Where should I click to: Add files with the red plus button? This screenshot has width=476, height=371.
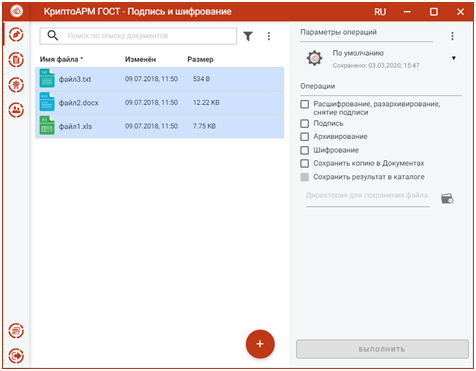click(x=260, y=344)
